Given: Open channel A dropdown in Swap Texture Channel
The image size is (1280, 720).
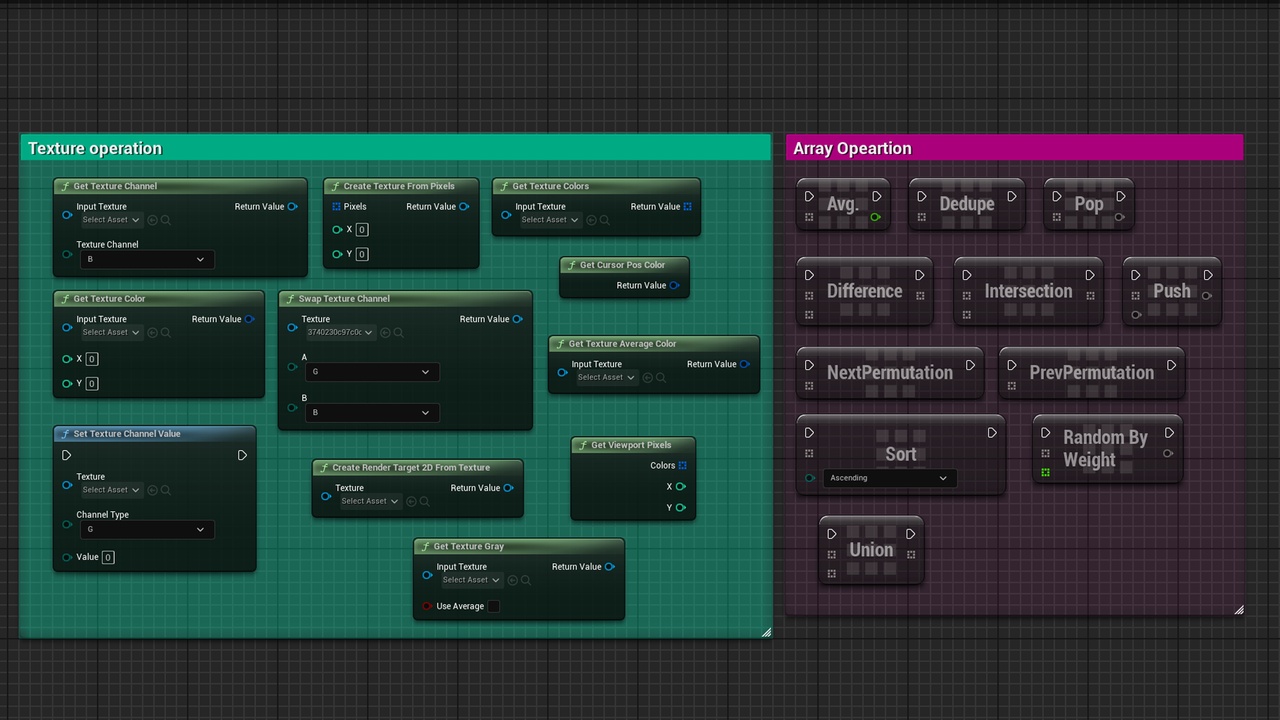Looking at the screenshot, I should tap(372, 372).
